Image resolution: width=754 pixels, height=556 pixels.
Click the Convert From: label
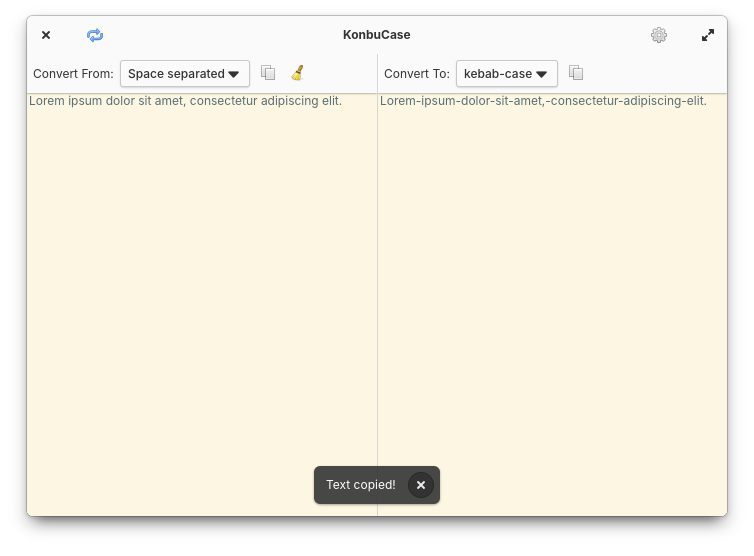coord(73,74)
